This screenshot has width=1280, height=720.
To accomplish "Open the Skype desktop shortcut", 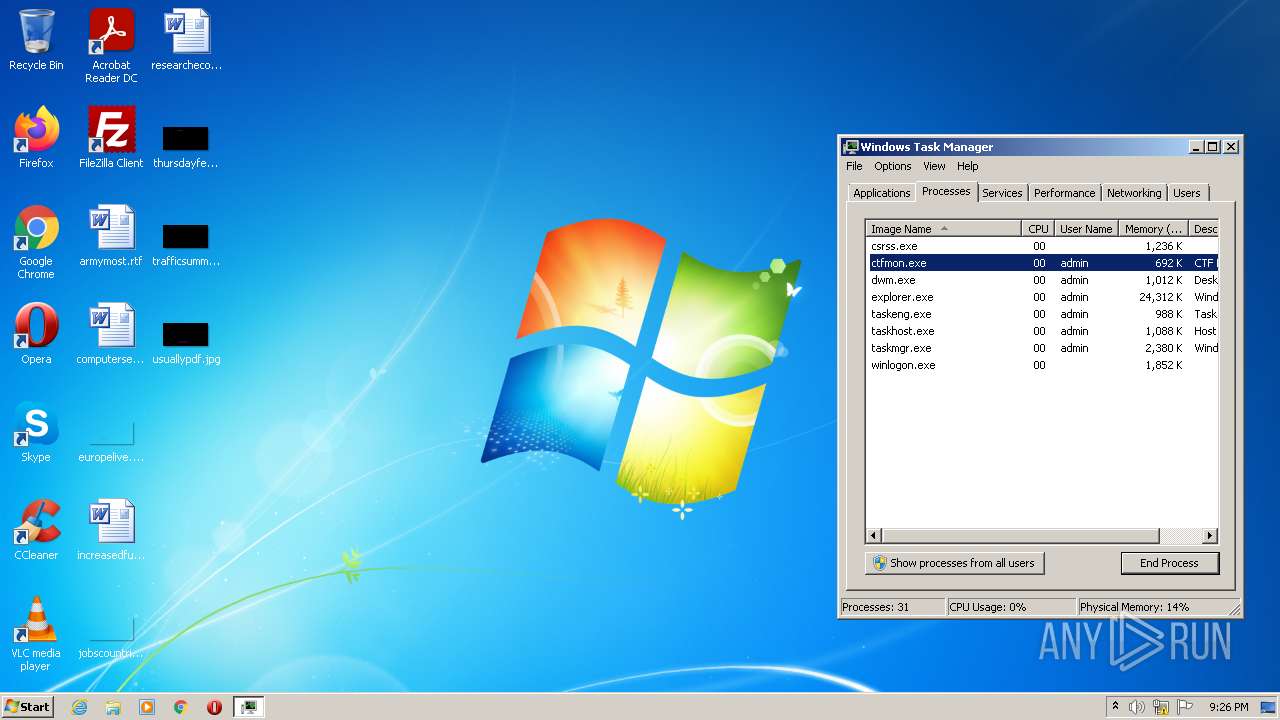I will tap(36, 432).
